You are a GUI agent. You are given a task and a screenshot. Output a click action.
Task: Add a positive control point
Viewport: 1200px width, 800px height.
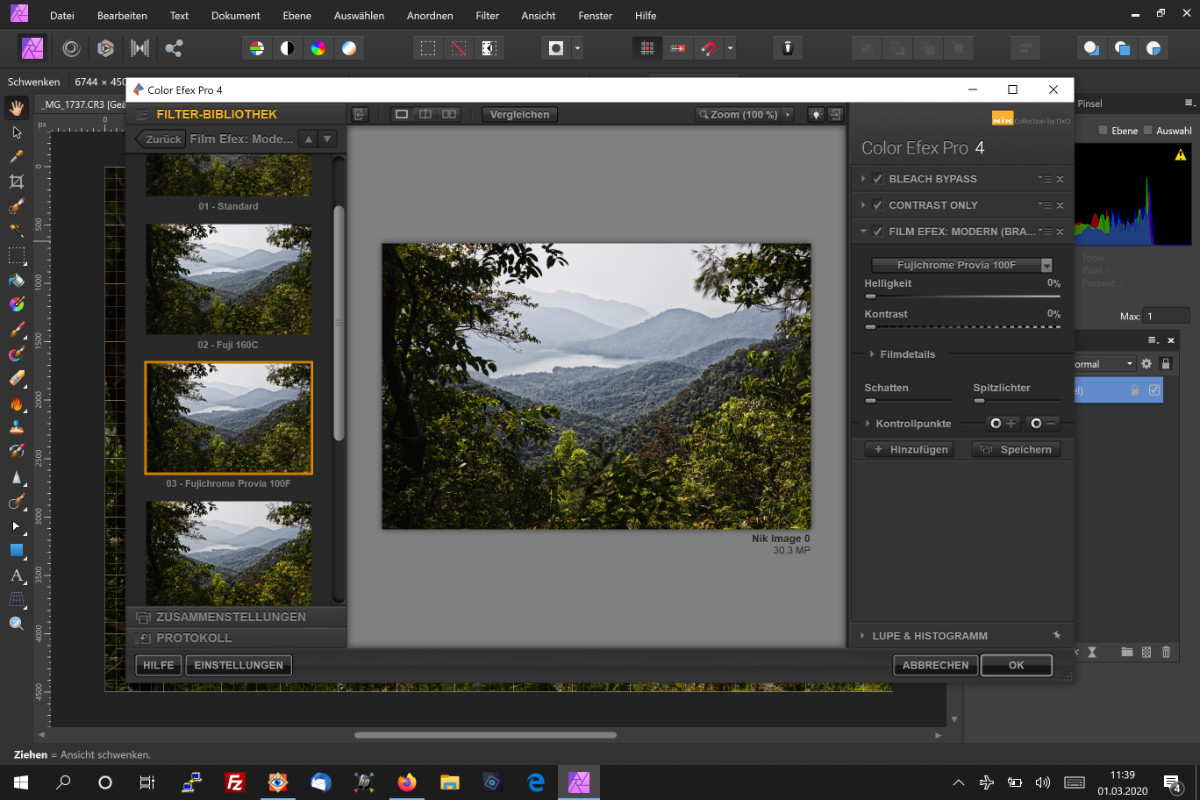[1003, 424]
